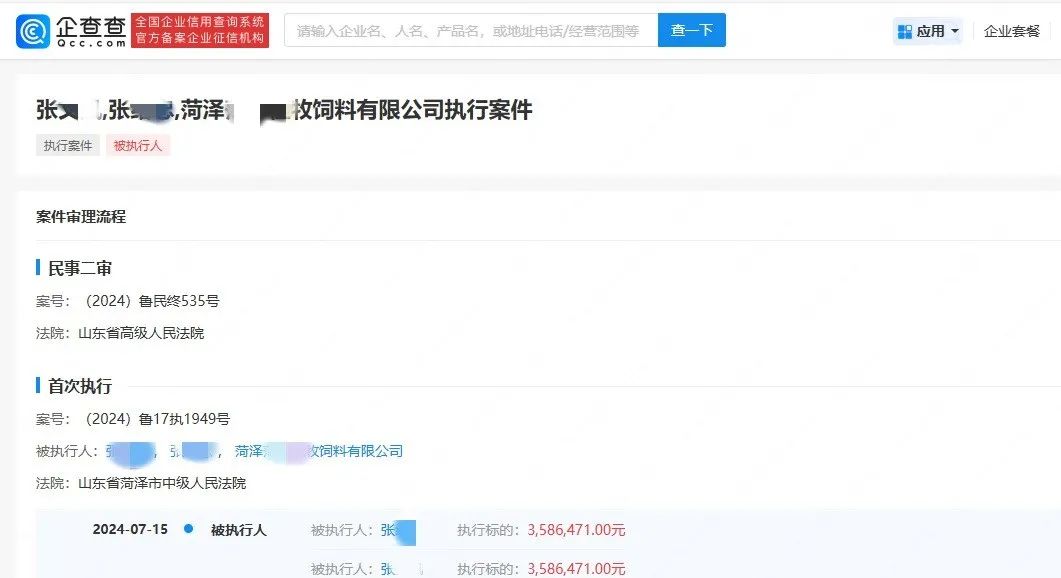Click the 执行案件 tag

[x=68, y=146]
